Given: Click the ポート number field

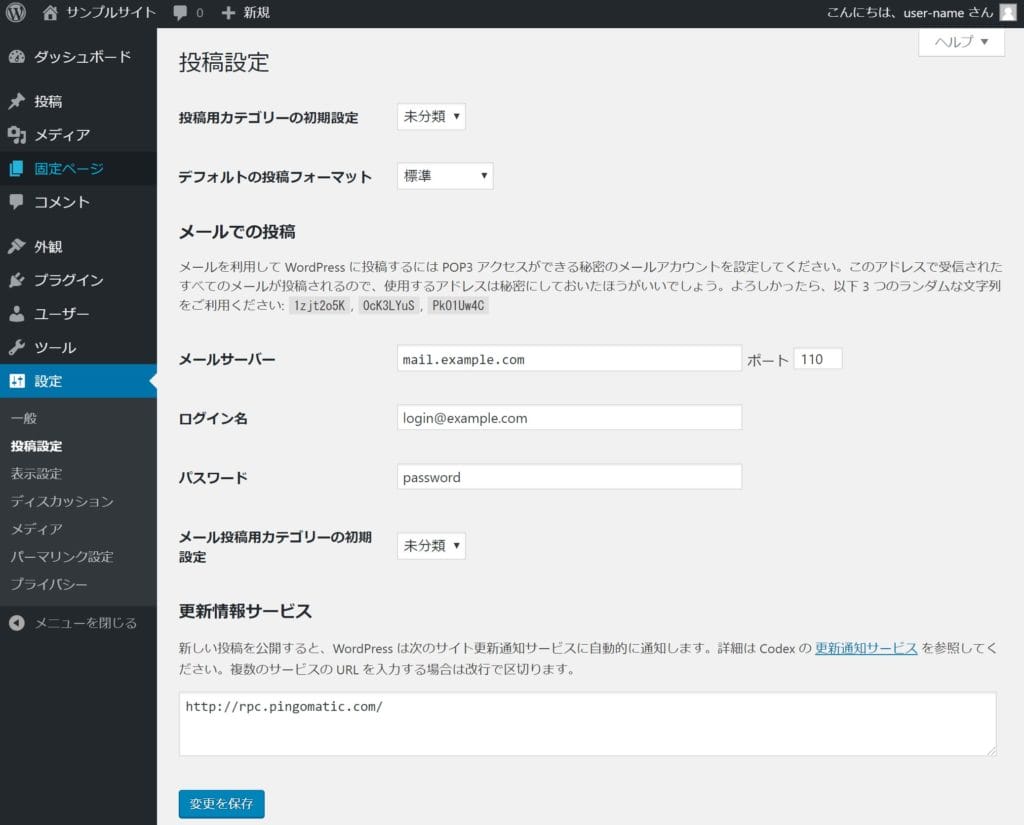Looking at the screenshot, I should 818,359.
